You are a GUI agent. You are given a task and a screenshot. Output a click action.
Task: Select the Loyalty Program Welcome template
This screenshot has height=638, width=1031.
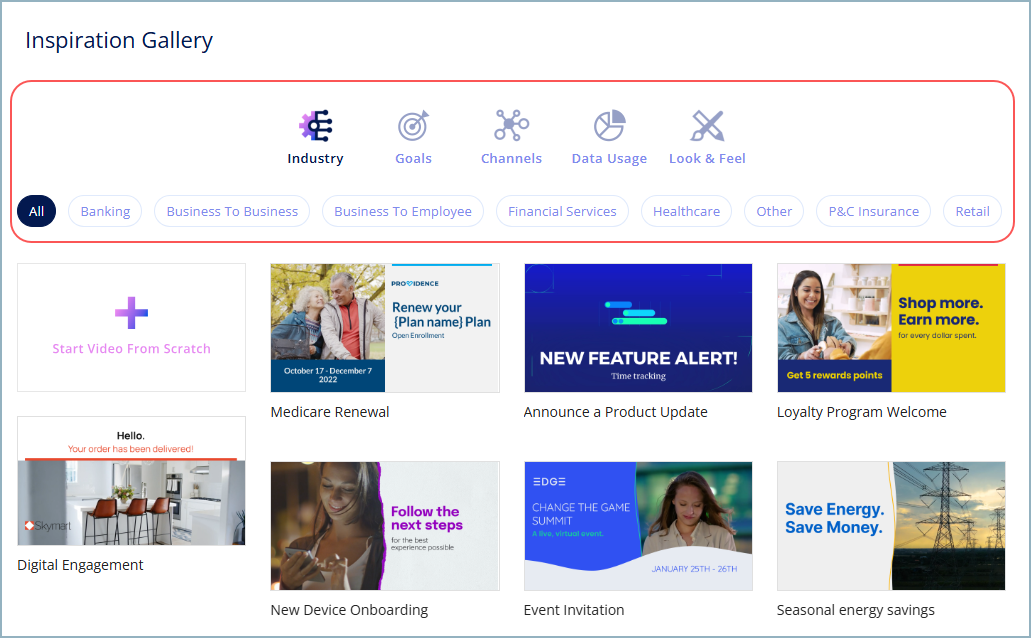point(891,327)
